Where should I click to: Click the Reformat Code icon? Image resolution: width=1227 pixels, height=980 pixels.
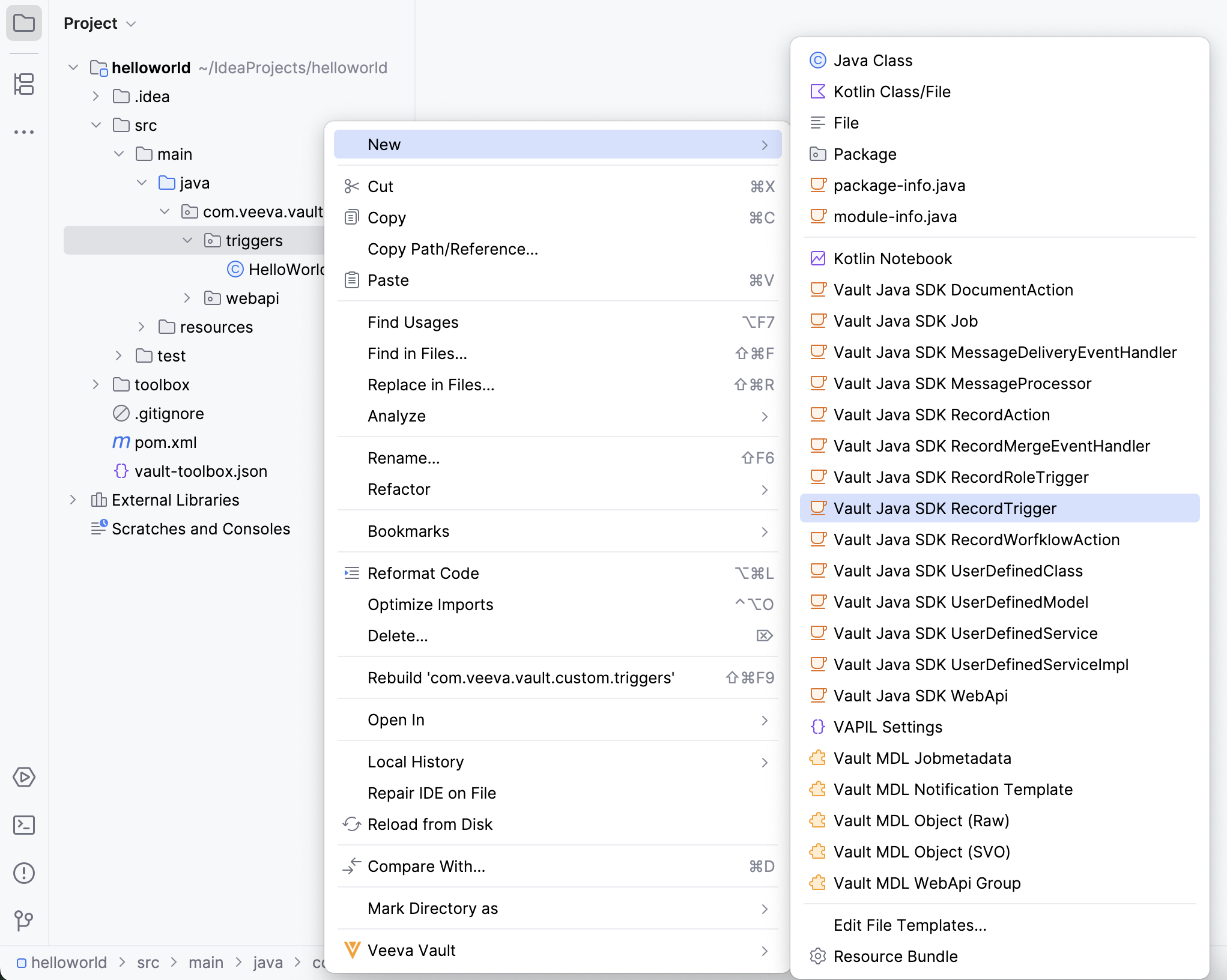tap(352, 573)
